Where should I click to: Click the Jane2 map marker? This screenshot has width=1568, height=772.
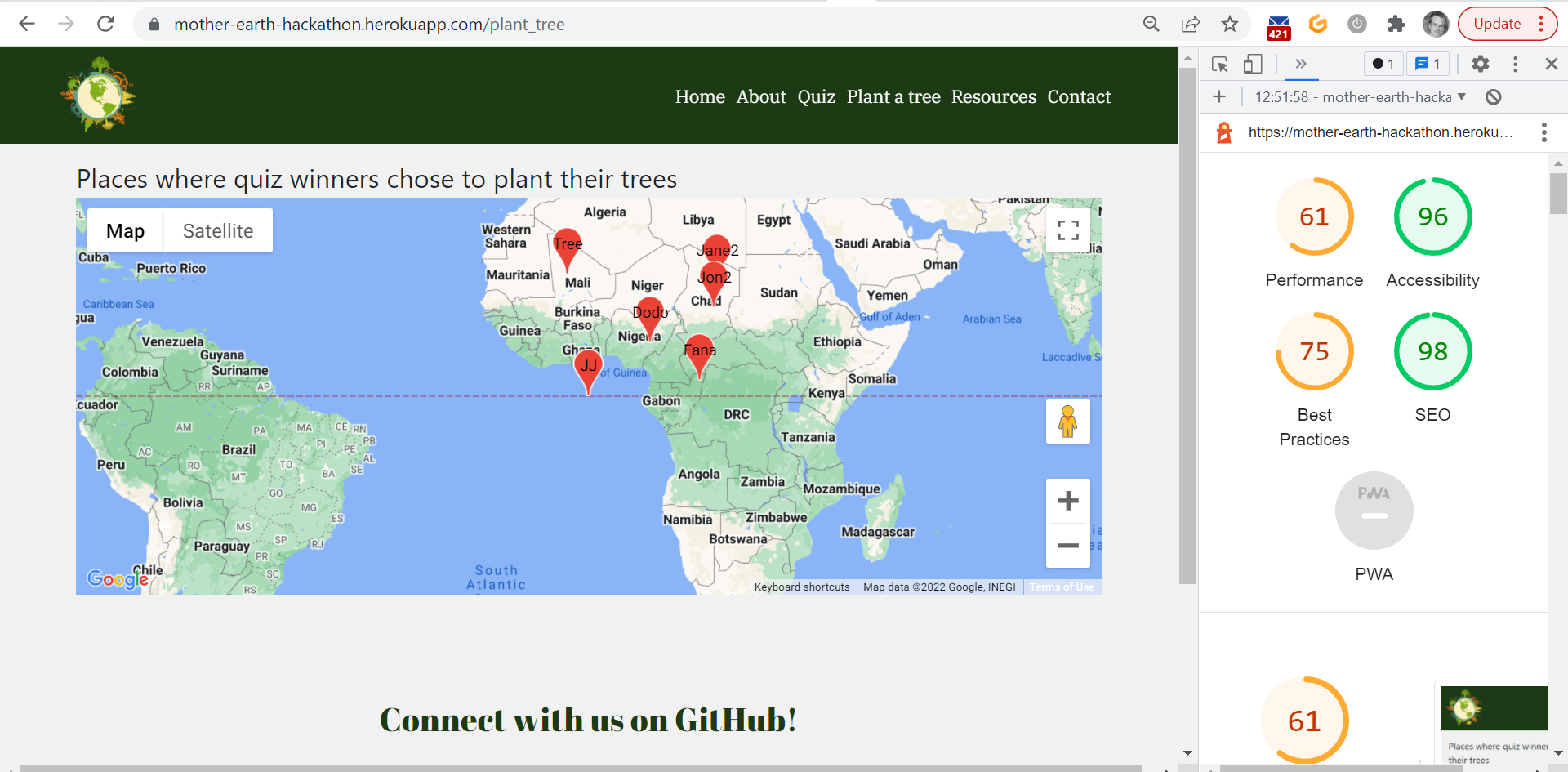click(x=716, y=250)
